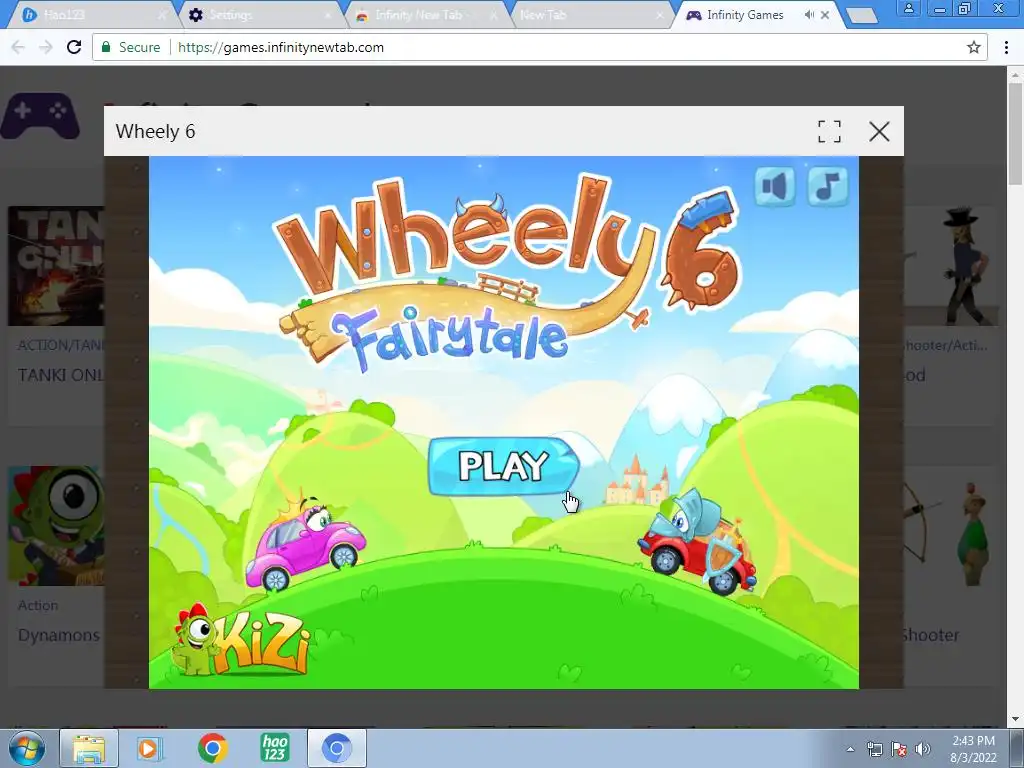
Task: Open the volume control tray icon
Action: 923,750
